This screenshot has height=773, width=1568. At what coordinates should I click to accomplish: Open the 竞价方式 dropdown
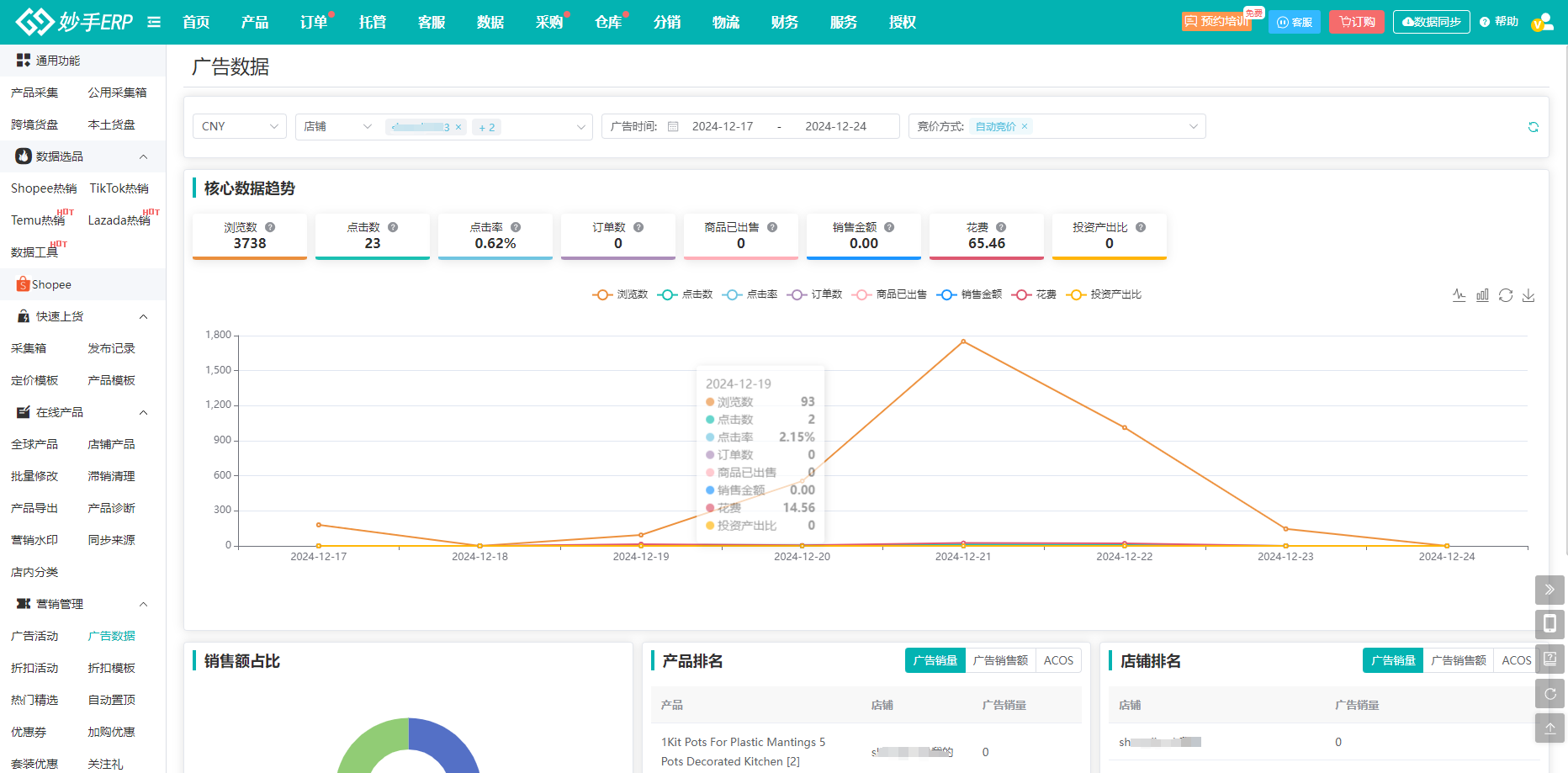tap(1057, 126)
